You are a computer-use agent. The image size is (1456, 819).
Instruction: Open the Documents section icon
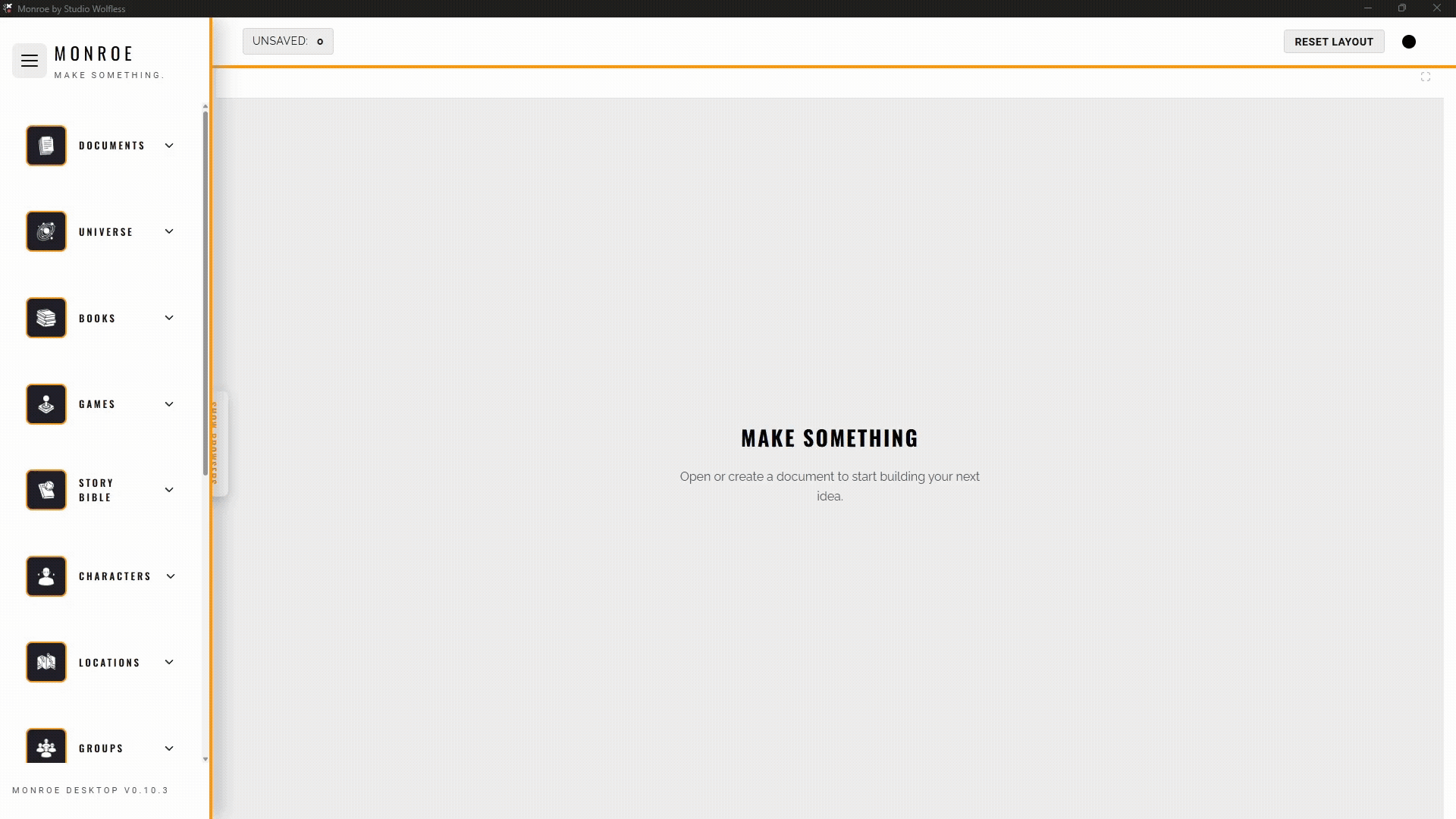pyautogui.click(x=46, y=146)
